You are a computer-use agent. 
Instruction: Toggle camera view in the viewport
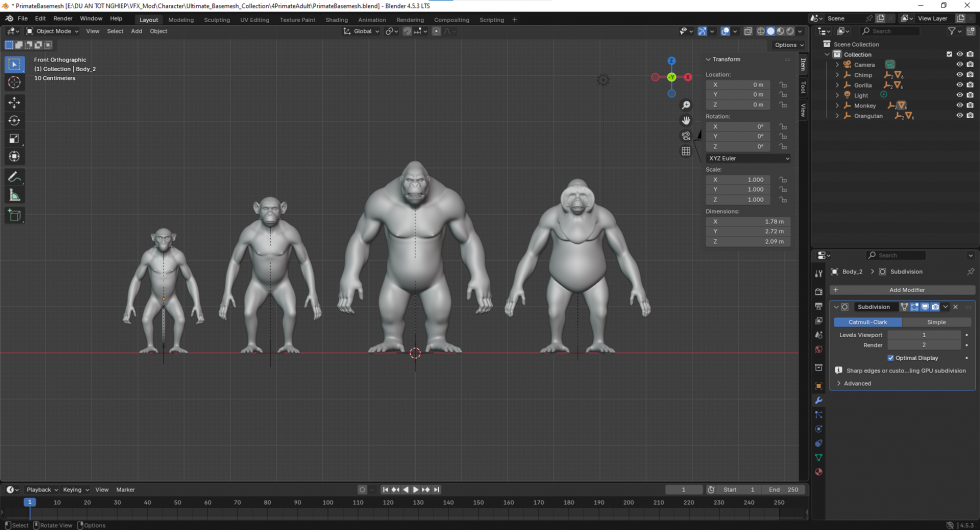click(x=686, y=136)
